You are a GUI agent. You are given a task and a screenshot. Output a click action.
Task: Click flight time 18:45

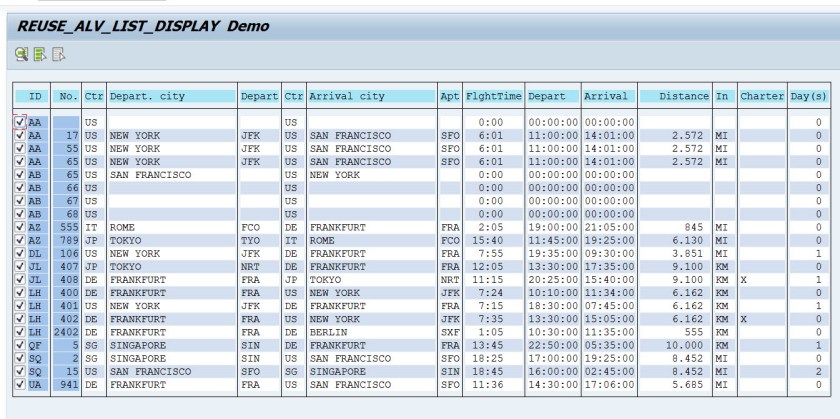(488, 372)
